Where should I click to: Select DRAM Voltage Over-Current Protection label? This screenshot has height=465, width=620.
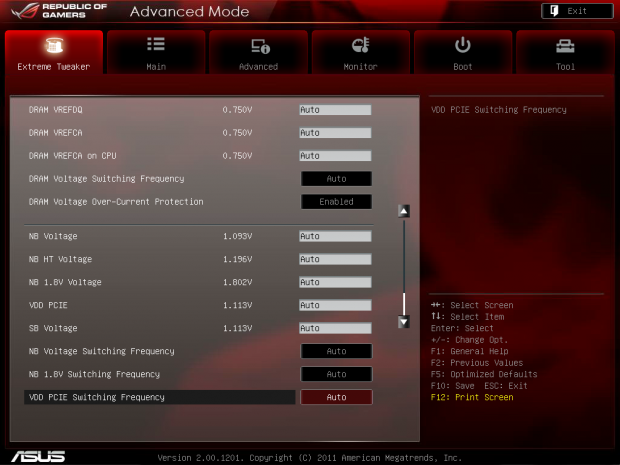tap(116, 202)
